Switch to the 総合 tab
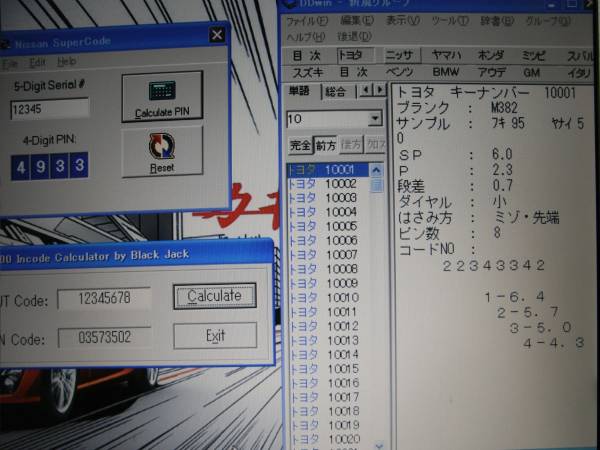The image size is (600, 450). coord(336,92)
